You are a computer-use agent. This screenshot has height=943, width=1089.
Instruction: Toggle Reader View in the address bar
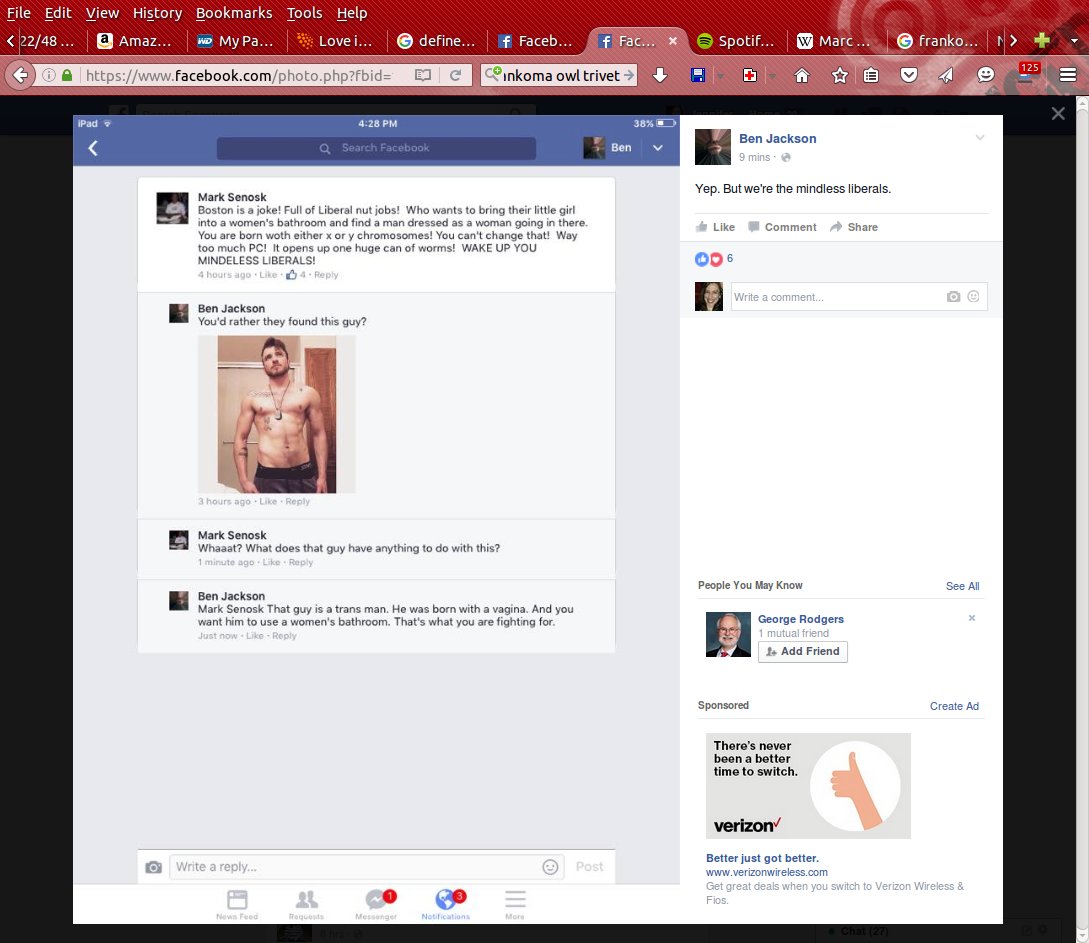pos(423,76)
